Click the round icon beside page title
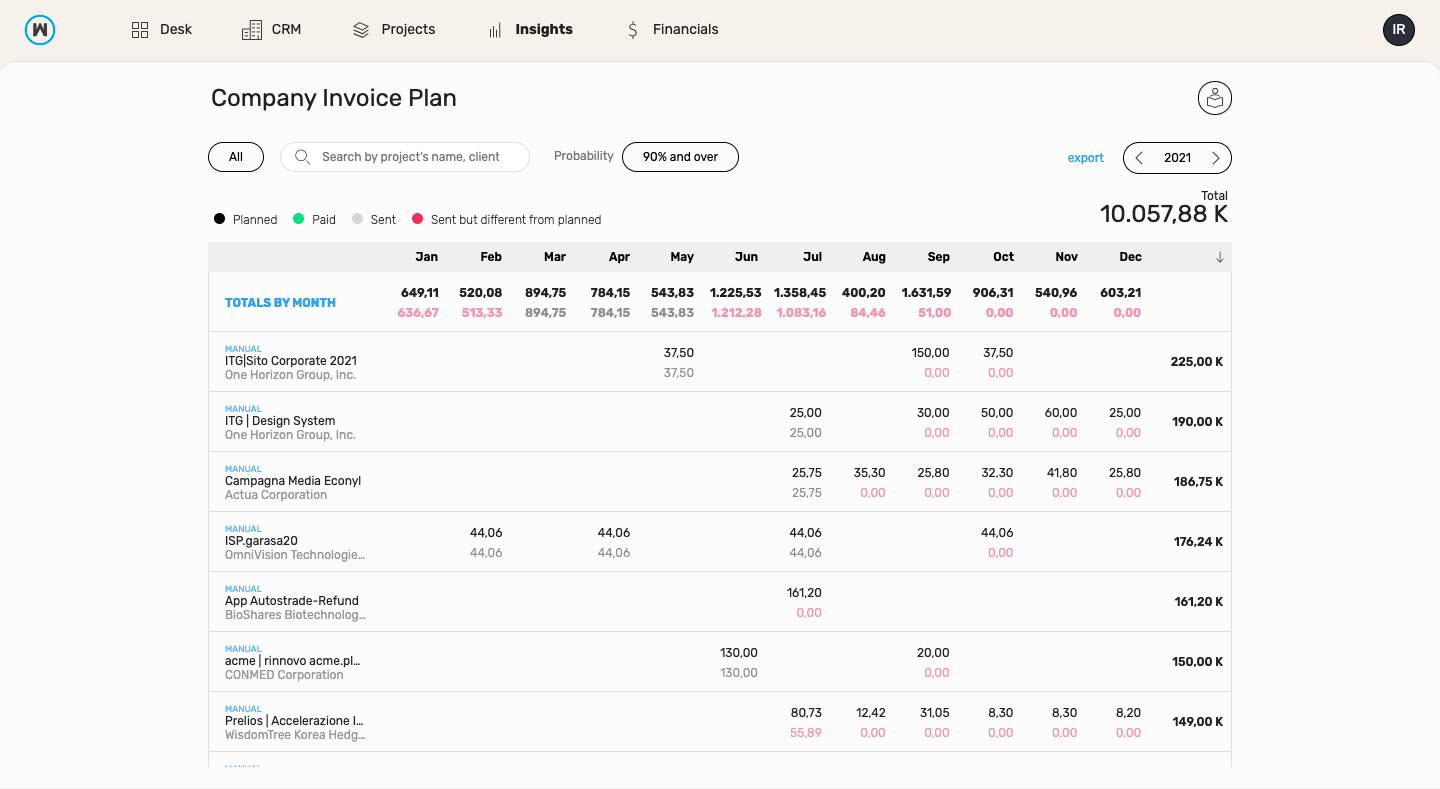The image size is (1440, 789). pos(1214,98)
